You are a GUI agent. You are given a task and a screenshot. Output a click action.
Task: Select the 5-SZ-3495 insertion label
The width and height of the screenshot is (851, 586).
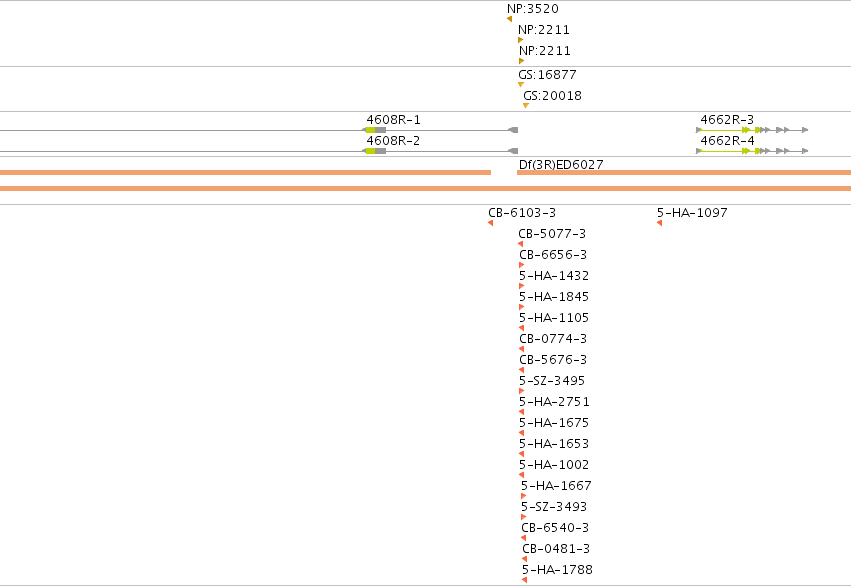[552, 380]
